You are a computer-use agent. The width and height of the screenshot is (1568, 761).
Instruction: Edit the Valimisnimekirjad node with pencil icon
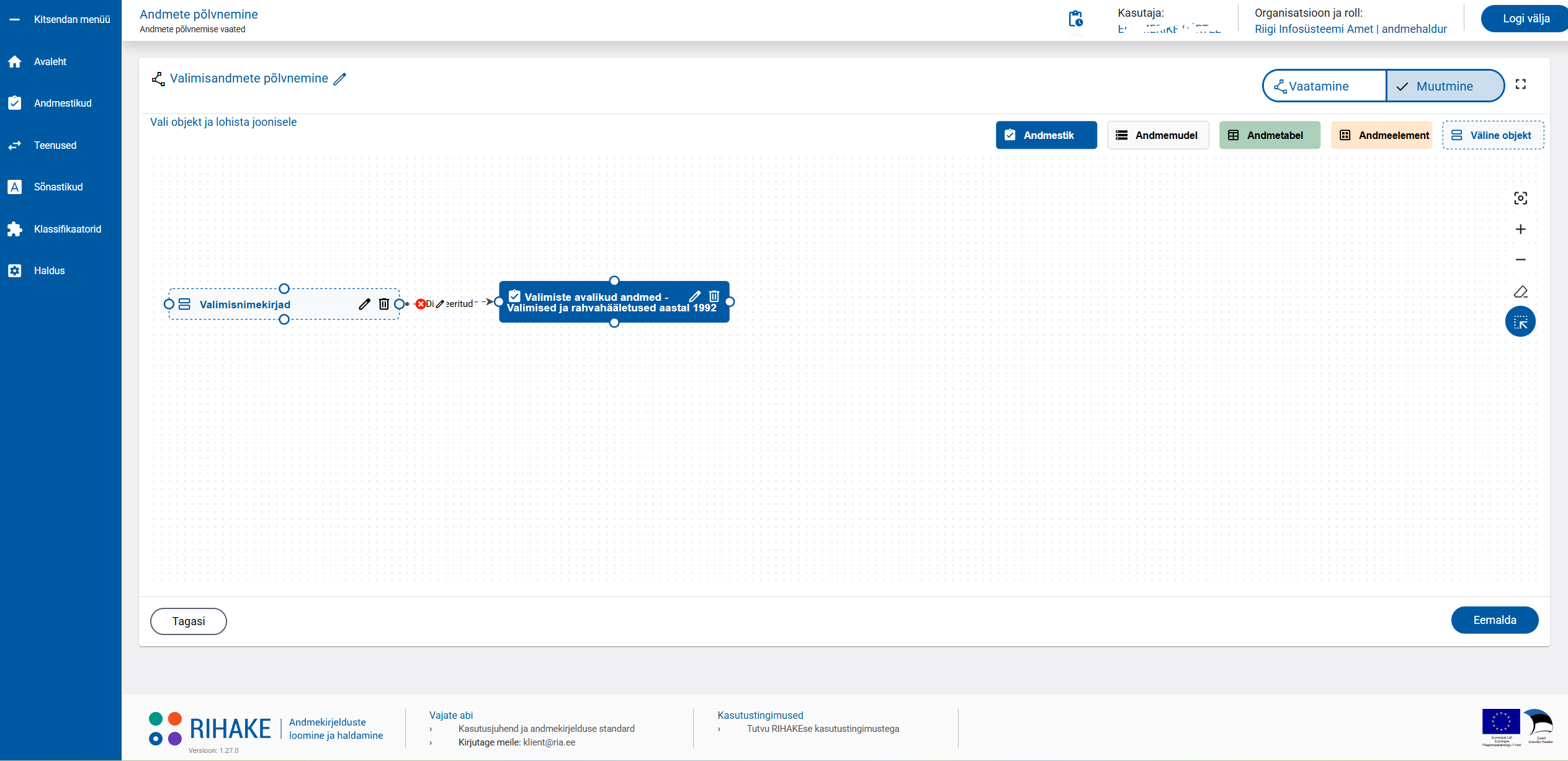364,304
